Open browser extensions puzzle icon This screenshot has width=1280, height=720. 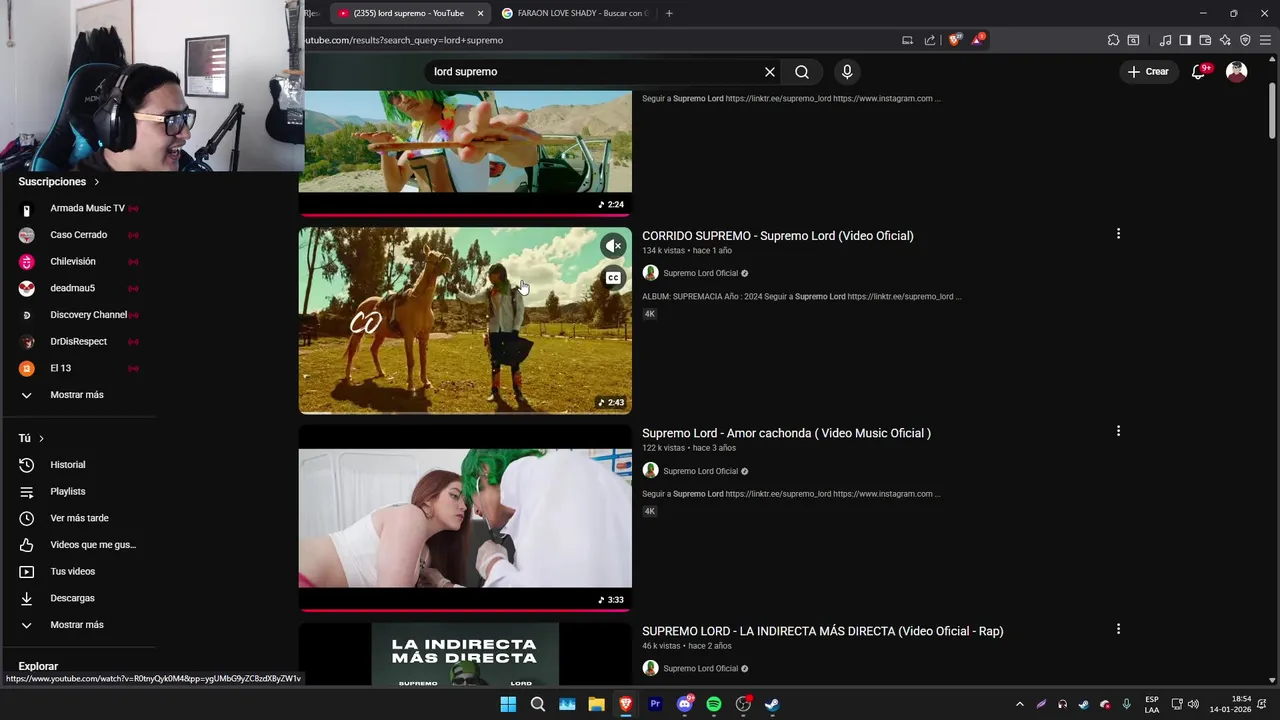1113,40
